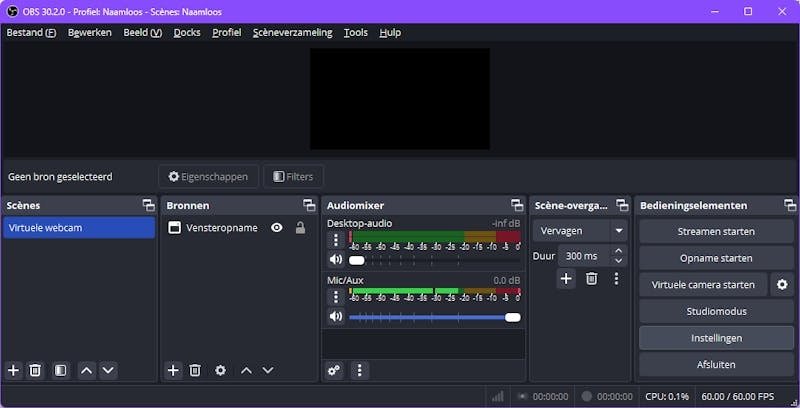Screen dimensions: 800x408
Task: Add a scene transition with plus
Action: pyautogui.click(x=566, y=278)
